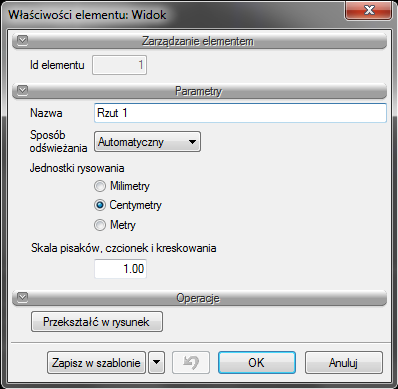Collapse the Parametry section arrow icon
398x389 pixels.
pos(22,90)
